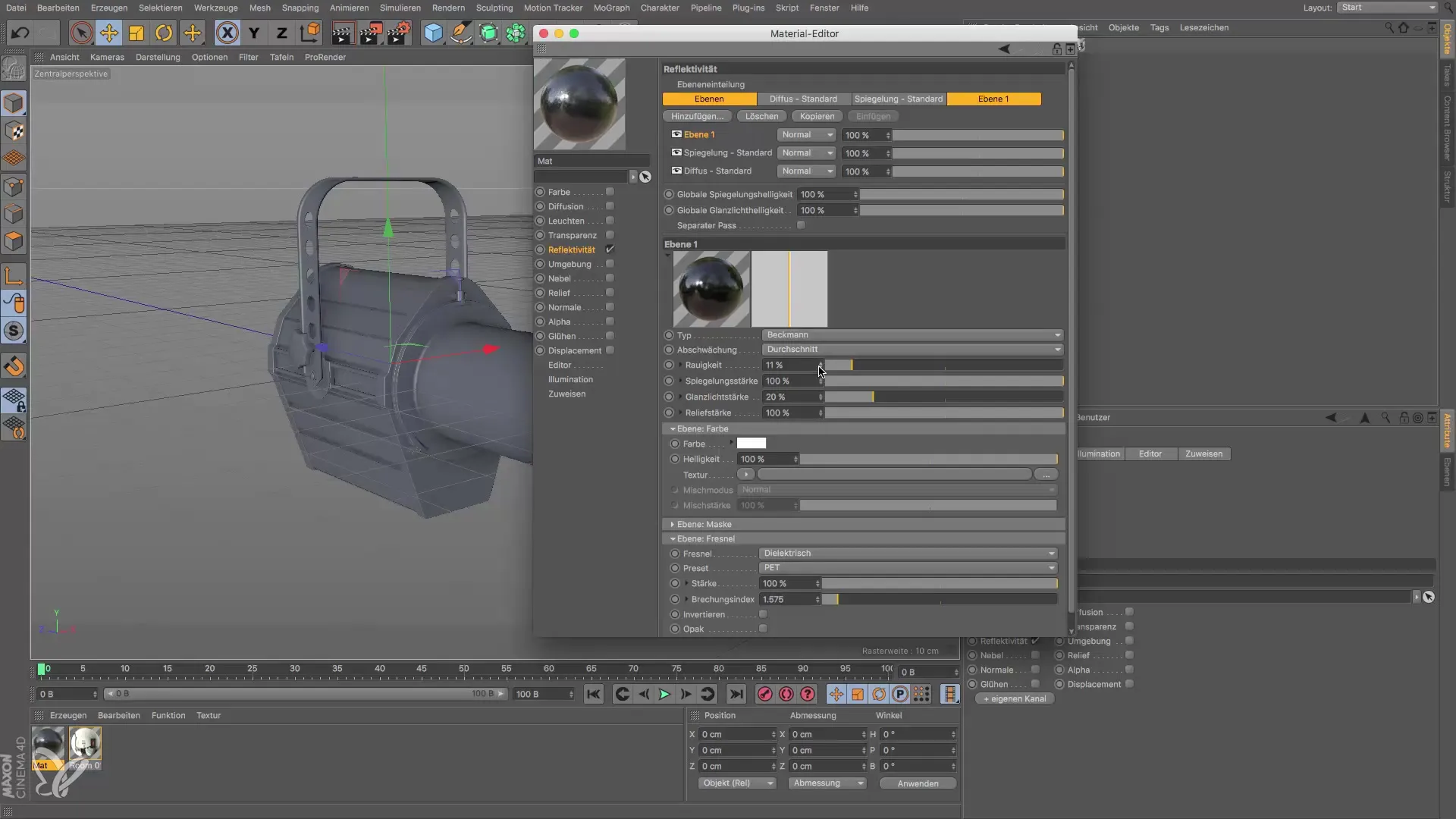
Task: Play the animation forwards
Action: click(664, 694)
